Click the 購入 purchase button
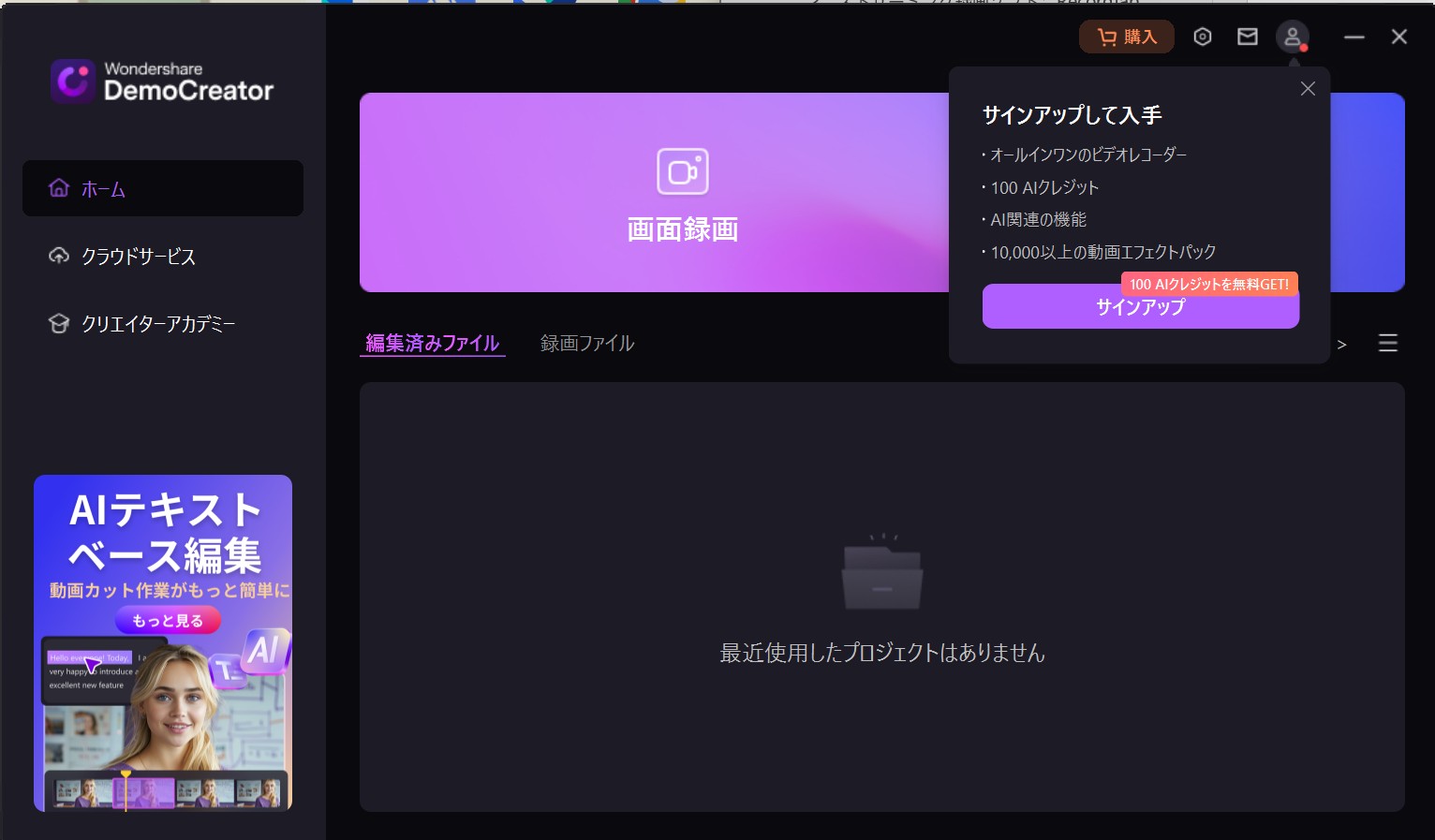 (1127, 37)
